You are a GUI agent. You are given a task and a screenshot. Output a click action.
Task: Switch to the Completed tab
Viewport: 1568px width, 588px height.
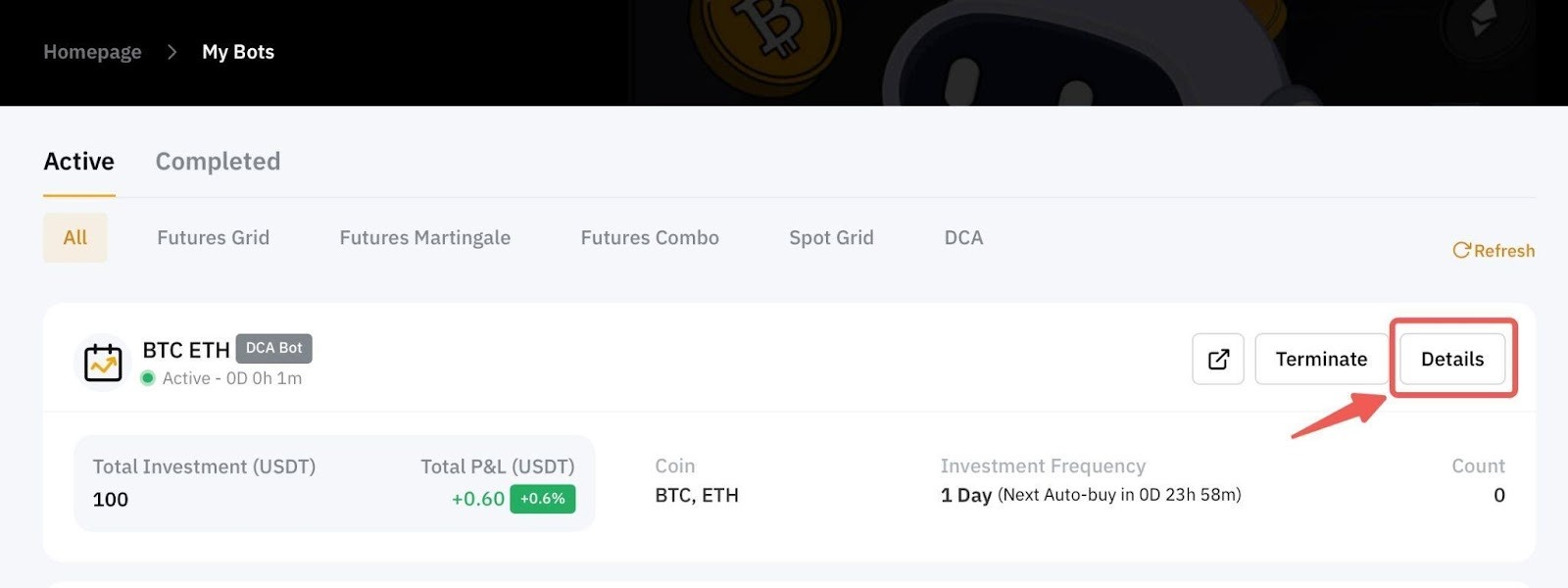tap(218, 162)
